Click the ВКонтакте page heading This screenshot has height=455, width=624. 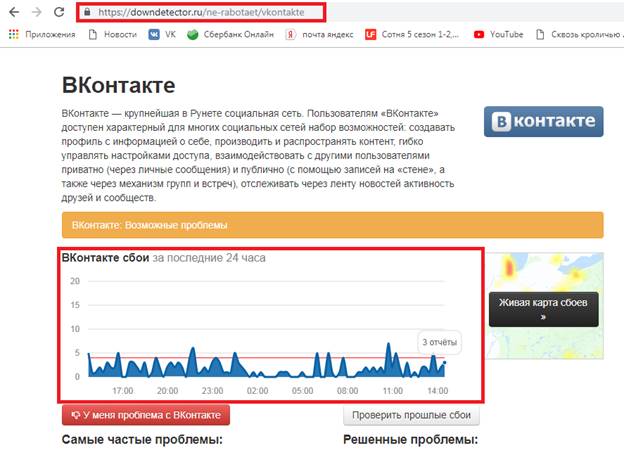click(x=119, y=85)
